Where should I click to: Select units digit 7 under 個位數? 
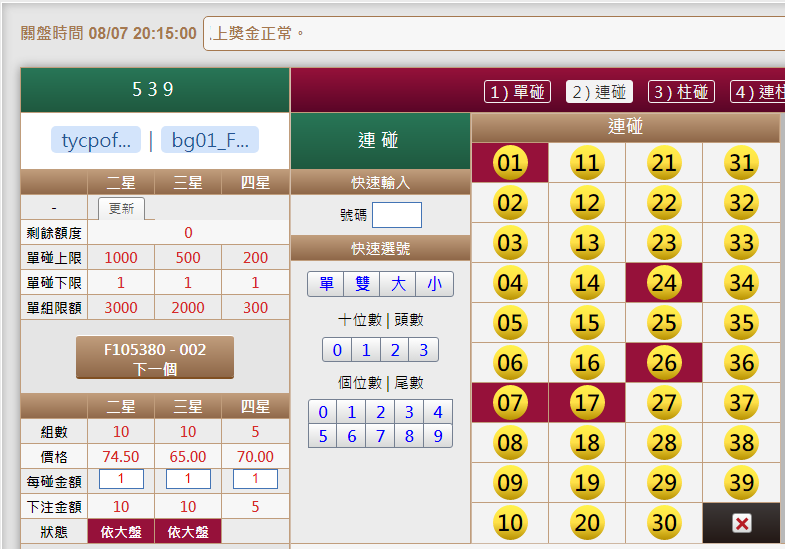click(380, 436)
